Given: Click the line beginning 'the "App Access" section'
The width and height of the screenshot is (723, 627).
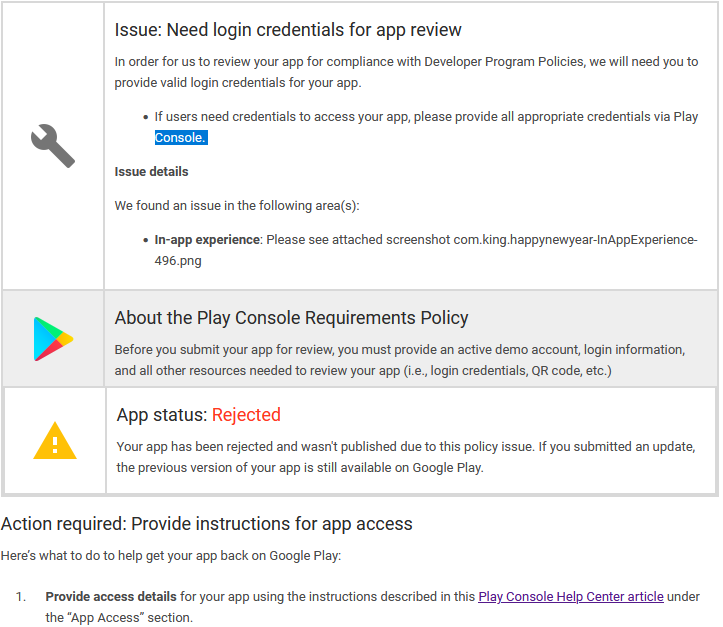Looking at the screenshot, I should [x=119, y=618].
